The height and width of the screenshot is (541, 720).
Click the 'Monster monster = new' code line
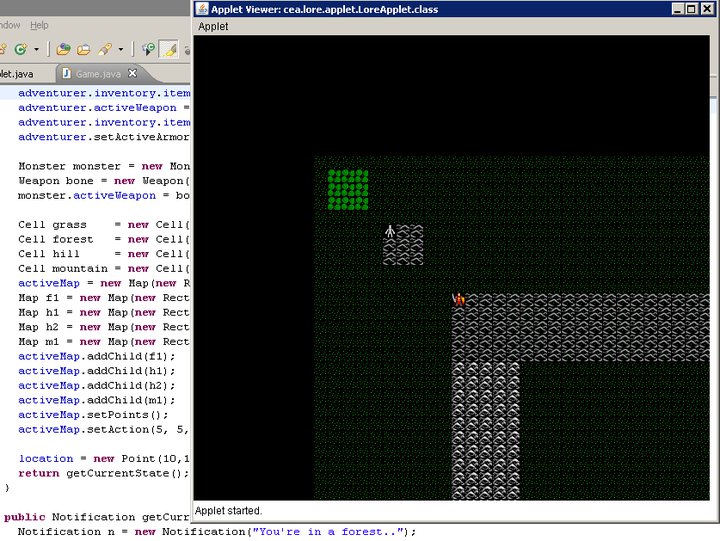coord(104,166)
